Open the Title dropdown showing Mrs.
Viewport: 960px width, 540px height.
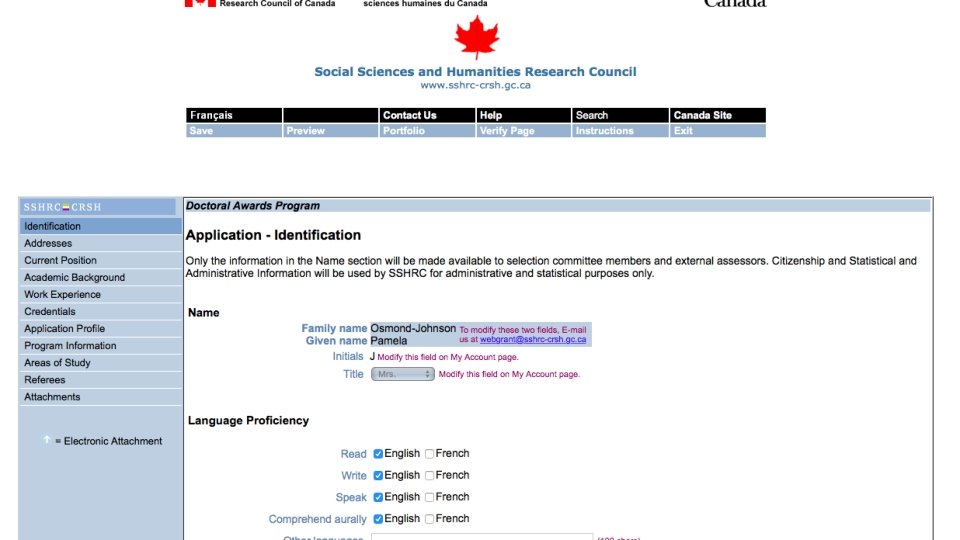(403, 374)
